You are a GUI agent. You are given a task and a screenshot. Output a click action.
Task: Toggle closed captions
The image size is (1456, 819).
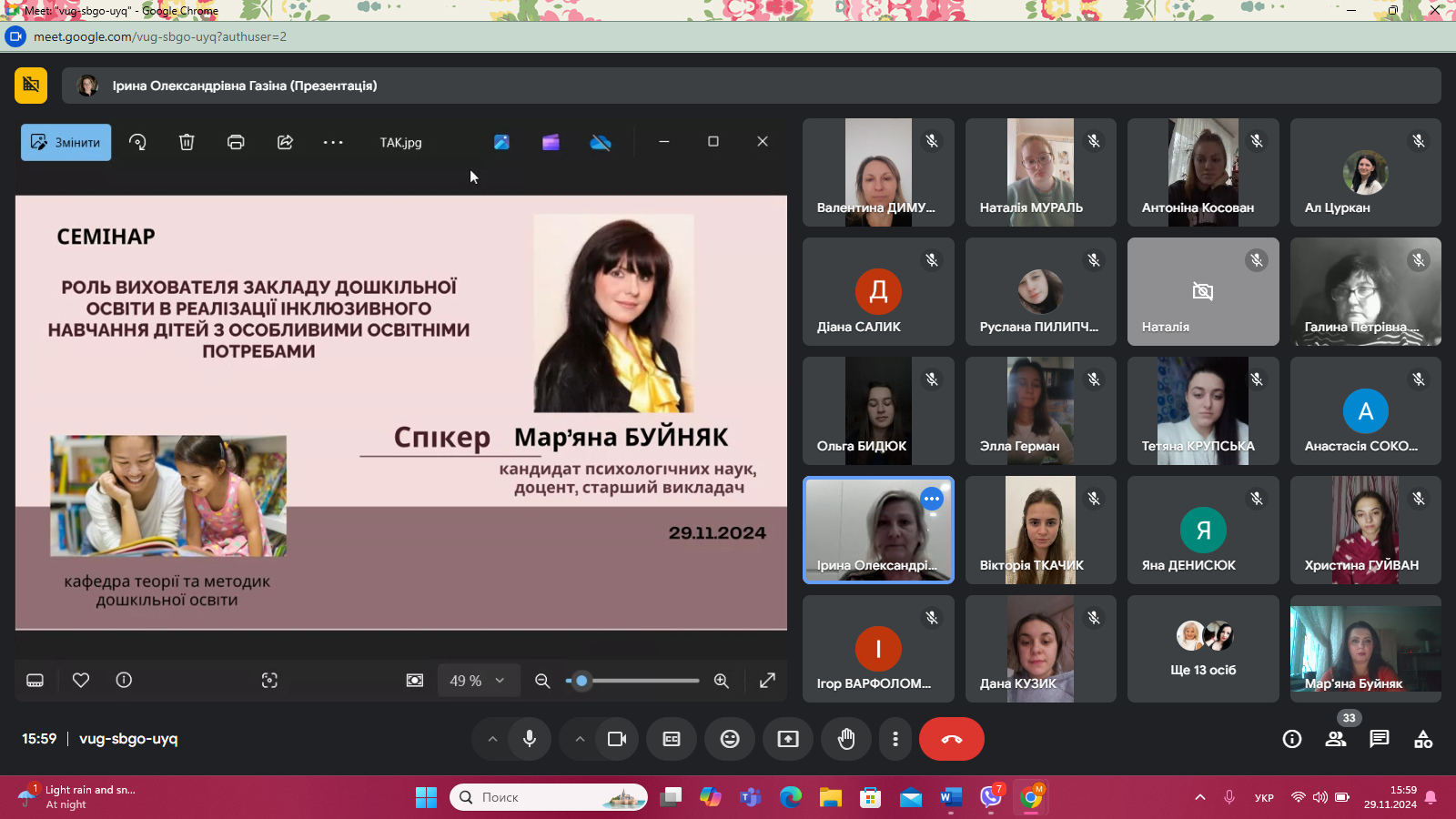pos(672,739)
